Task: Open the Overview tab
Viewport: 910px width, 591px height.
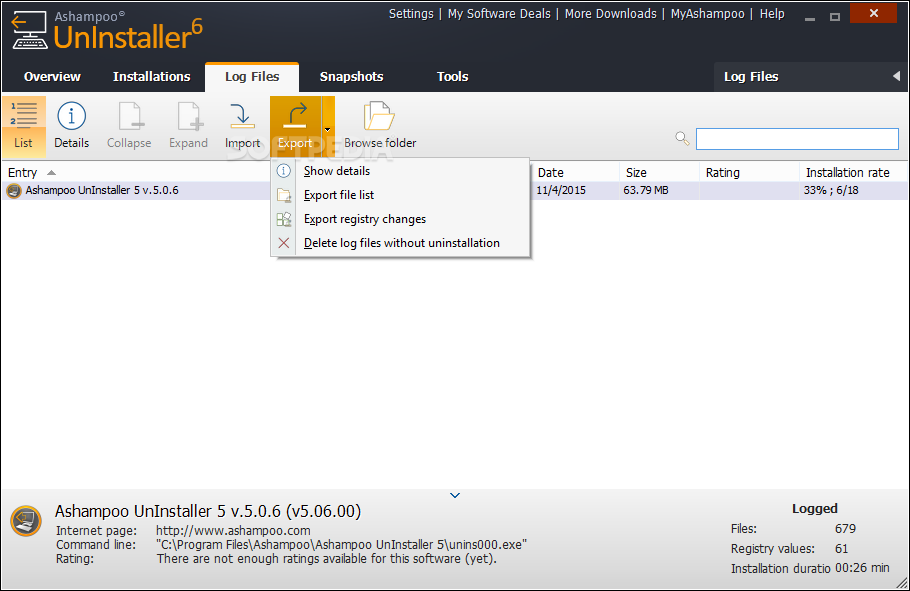Action: [52, 77]
